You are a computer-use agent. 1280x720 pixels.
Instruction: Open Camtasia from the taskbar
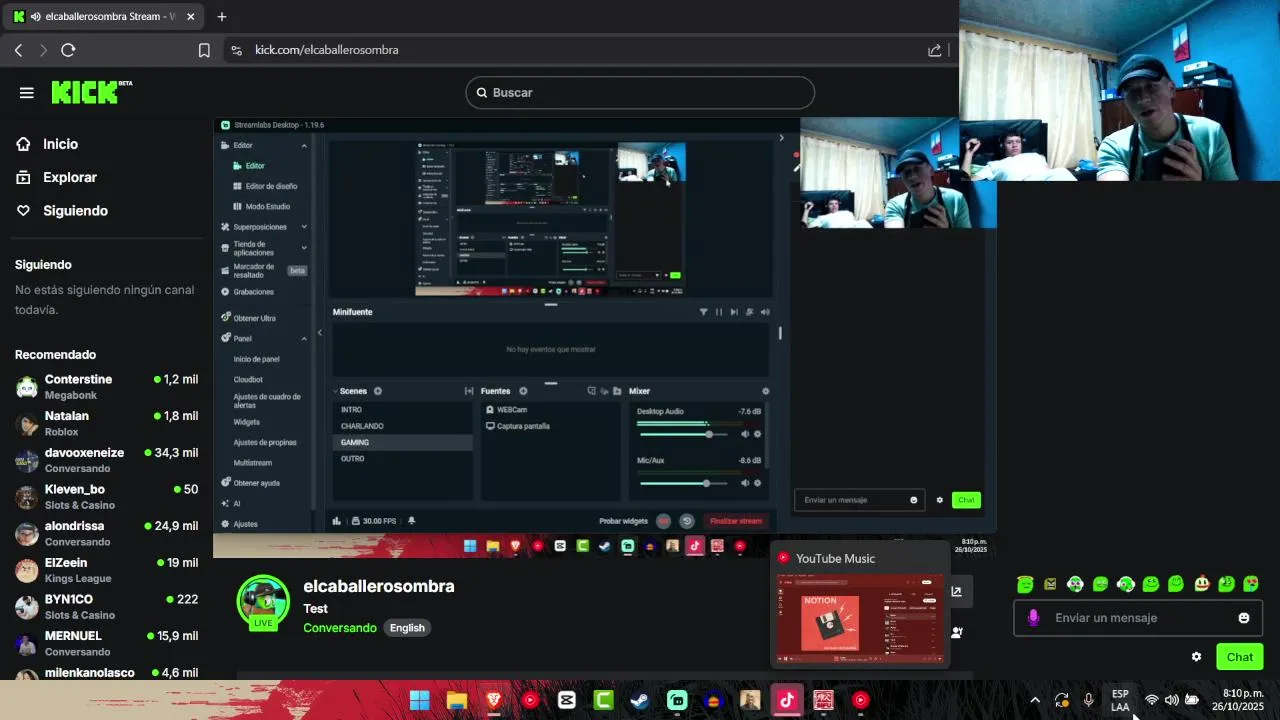point(603,700)
